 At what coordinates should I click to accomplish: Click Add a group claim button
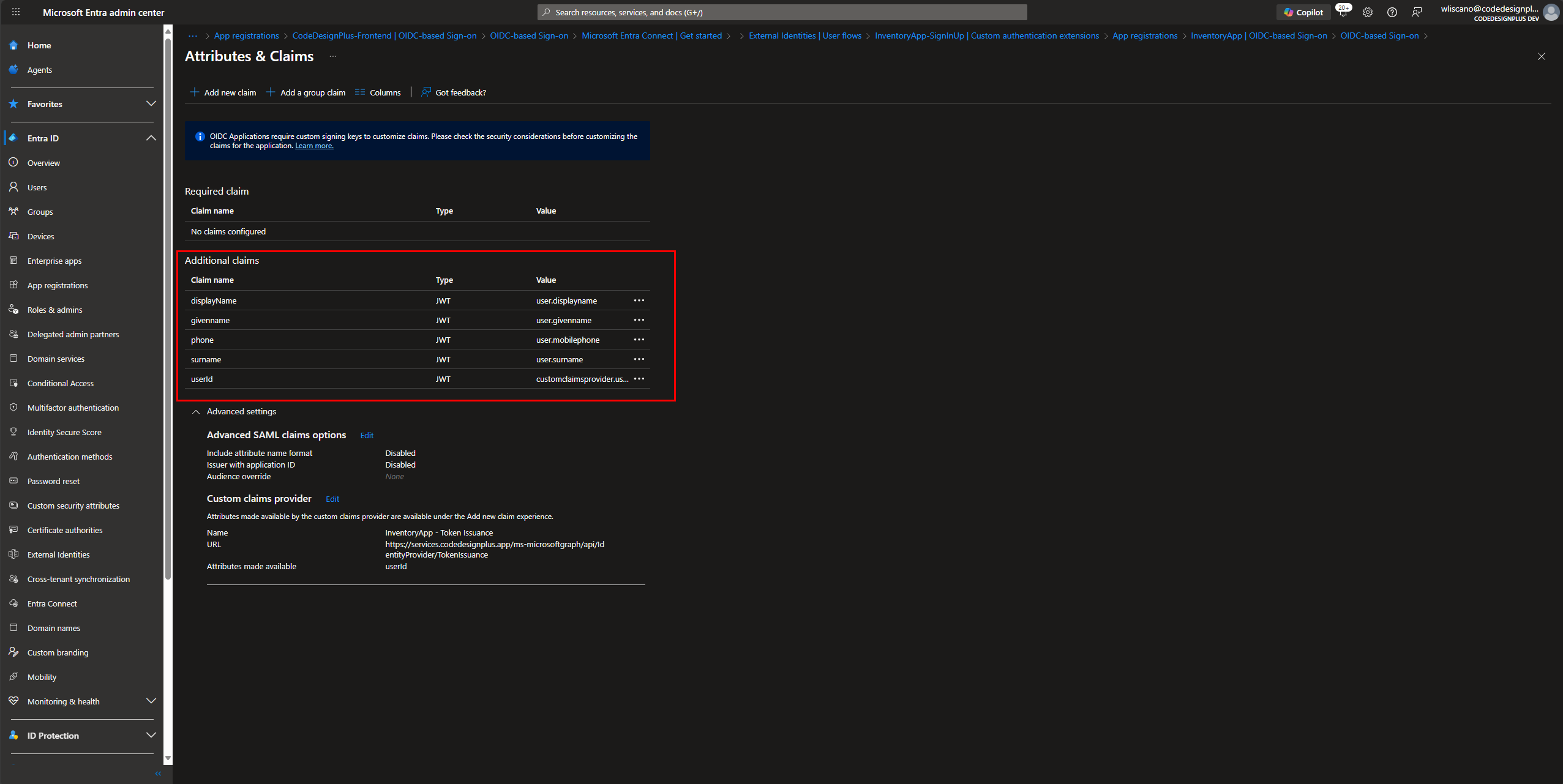(x=305, y=92)
